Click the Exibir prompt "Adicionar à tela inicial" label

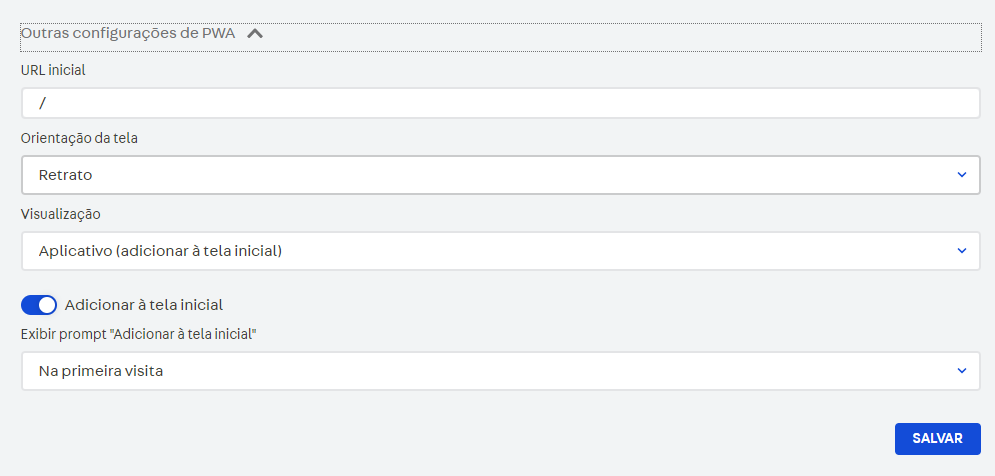point(139,333)
